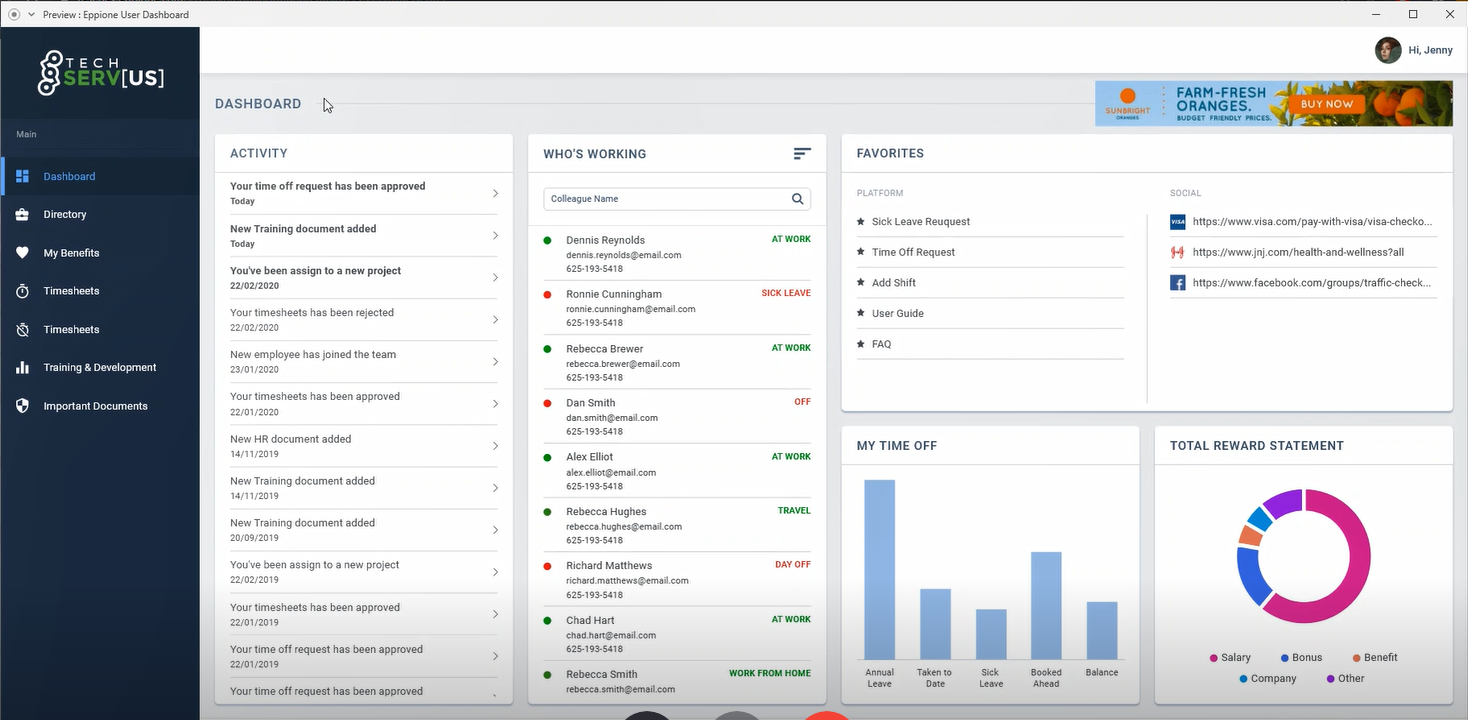Open the User Guide favorite link
Screen dimensions: 1468x720
pyautogui.click(x=897, y=314)
